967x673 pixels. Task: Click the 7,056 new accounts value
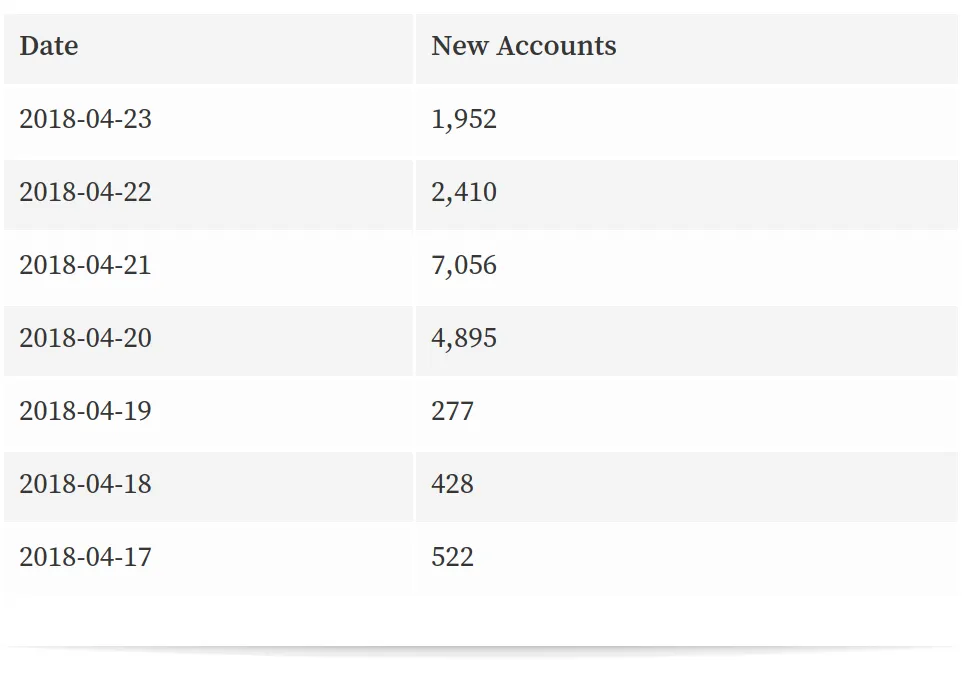pos(464,266)
